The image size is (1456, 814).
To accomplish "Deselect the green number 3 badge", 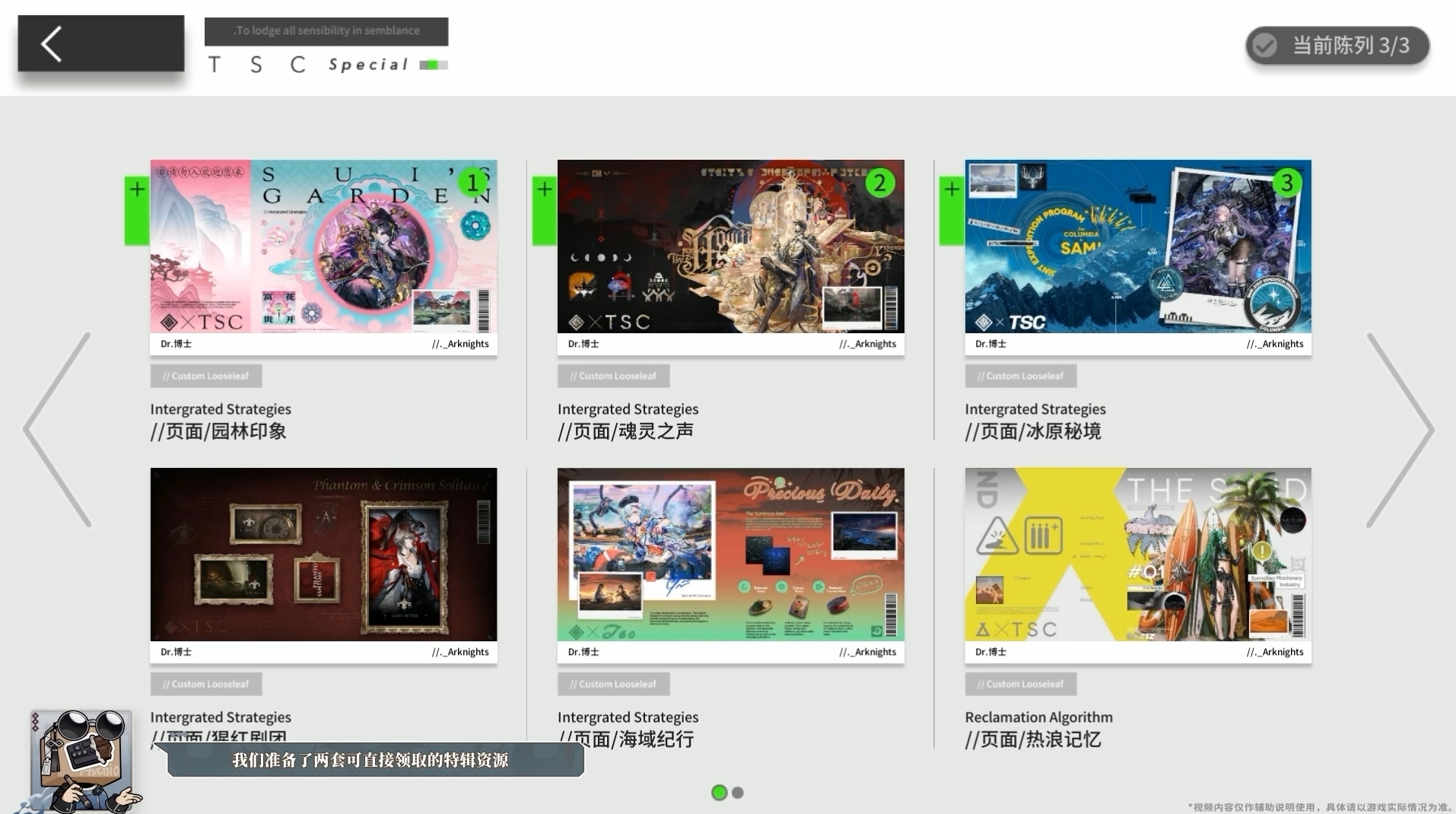I will click(x=1287, y=183).
